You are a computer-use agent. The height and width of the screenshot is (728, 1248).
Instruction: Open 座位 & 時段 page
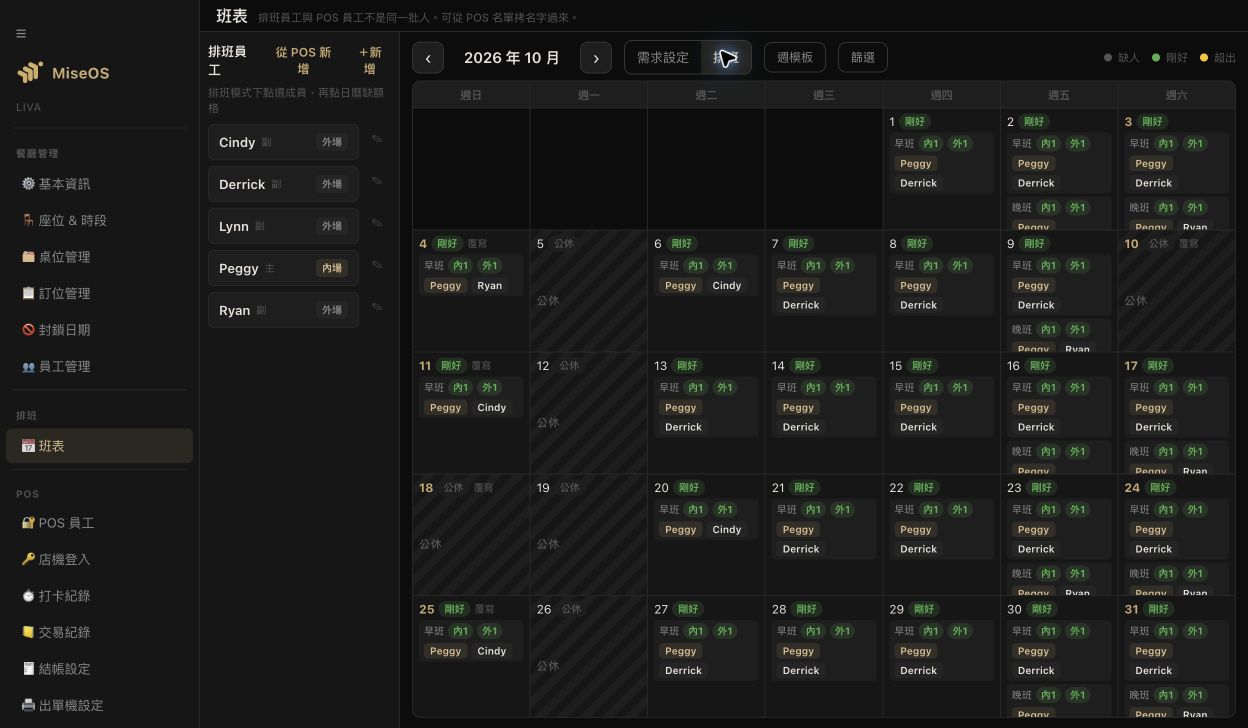coord(99,220)
